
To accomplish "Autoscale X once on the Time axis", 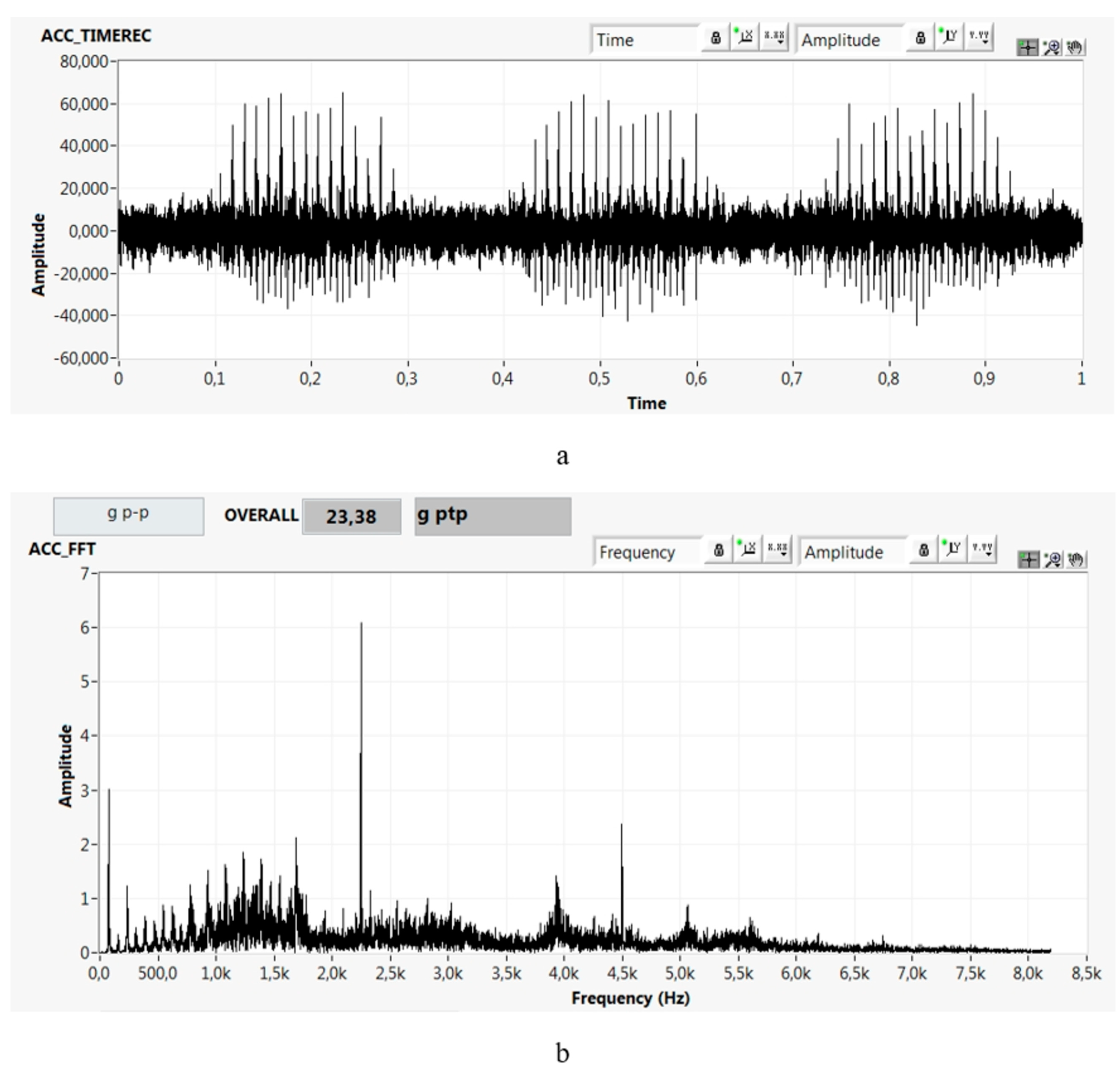I will [x=745, y=38].
